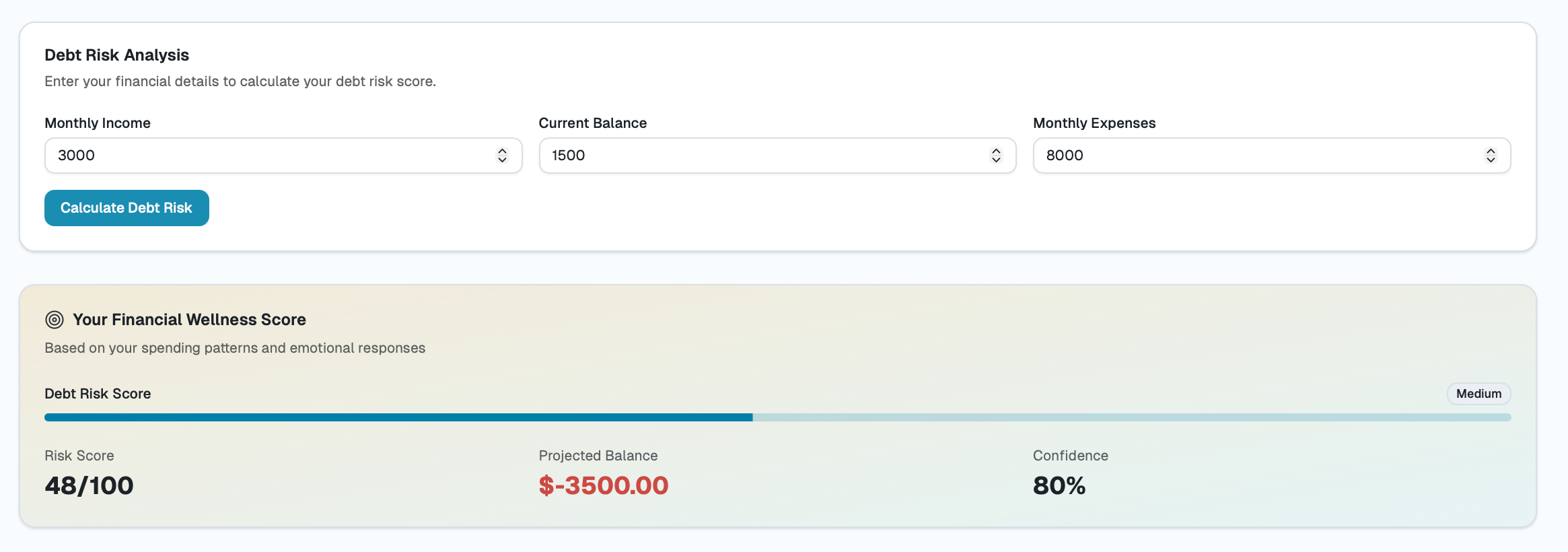Click the unfilled portion of the risk bar
This screenshot has width=1568, height=552.
point(1132,417)
